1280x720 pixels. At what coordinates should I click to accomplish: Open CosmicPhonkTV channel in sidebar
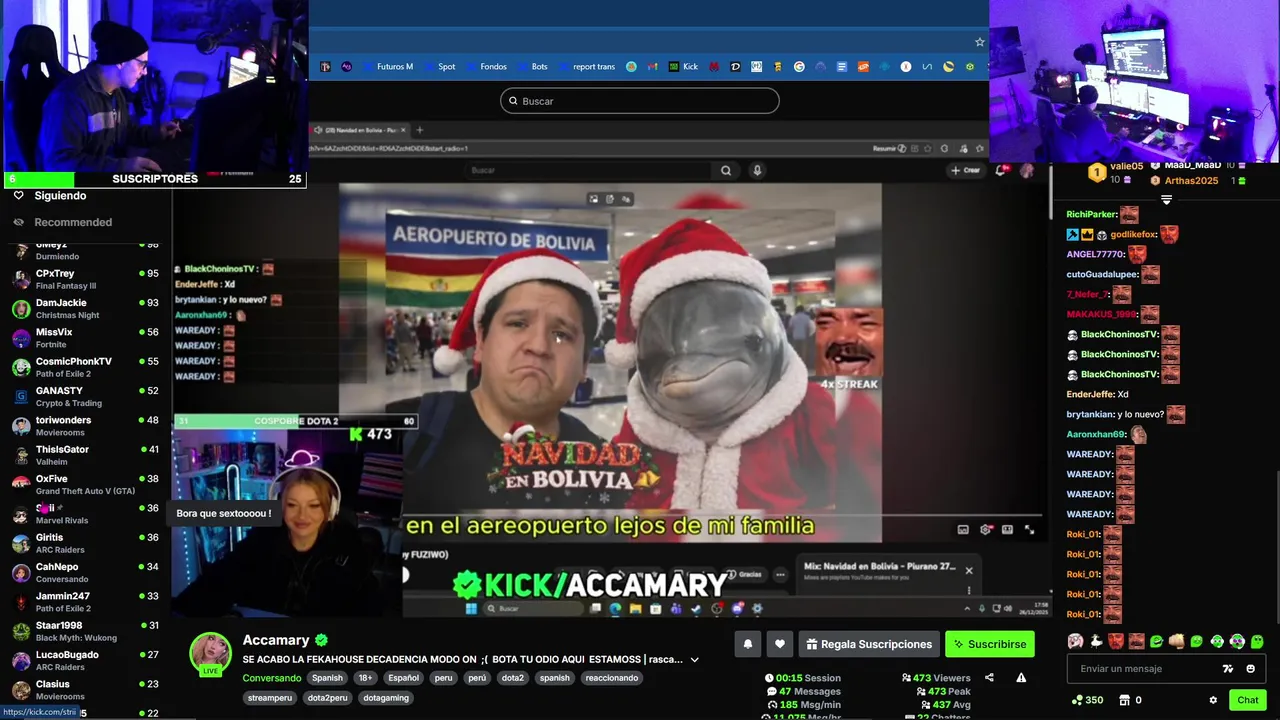[85, 367]
